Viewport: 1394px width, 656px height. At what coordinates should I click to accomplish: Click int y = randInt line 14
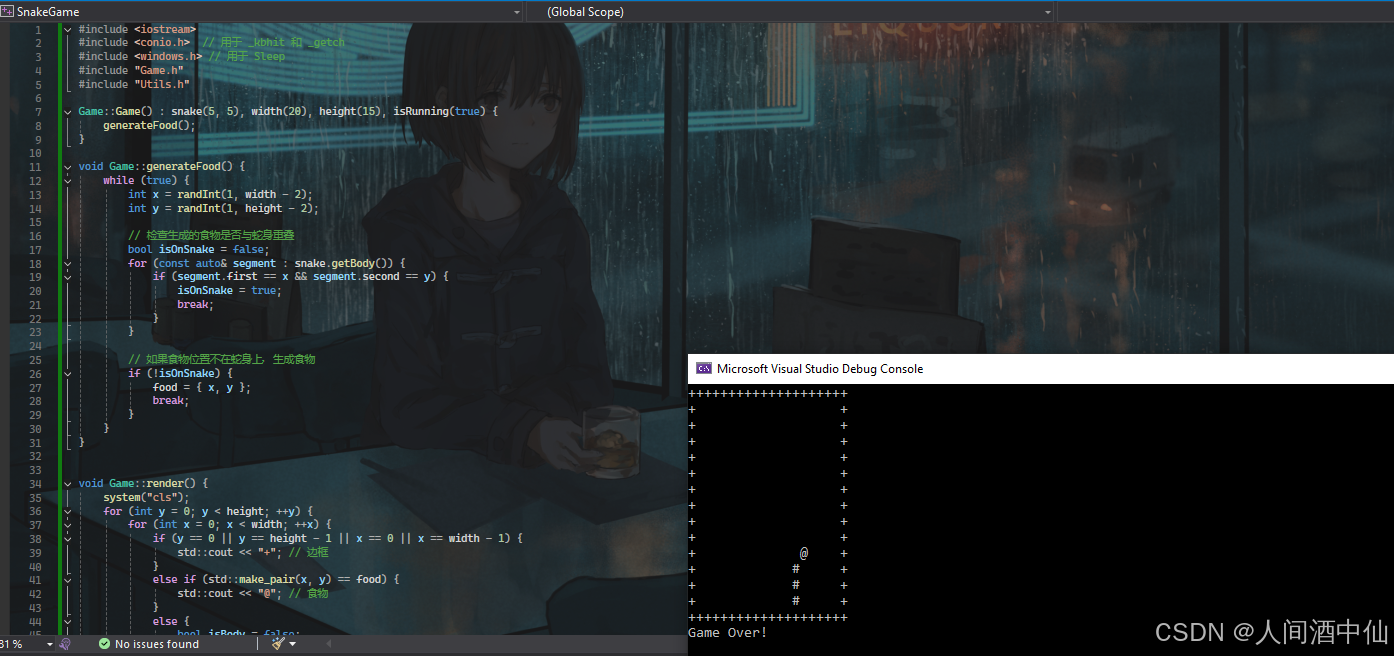223,208
